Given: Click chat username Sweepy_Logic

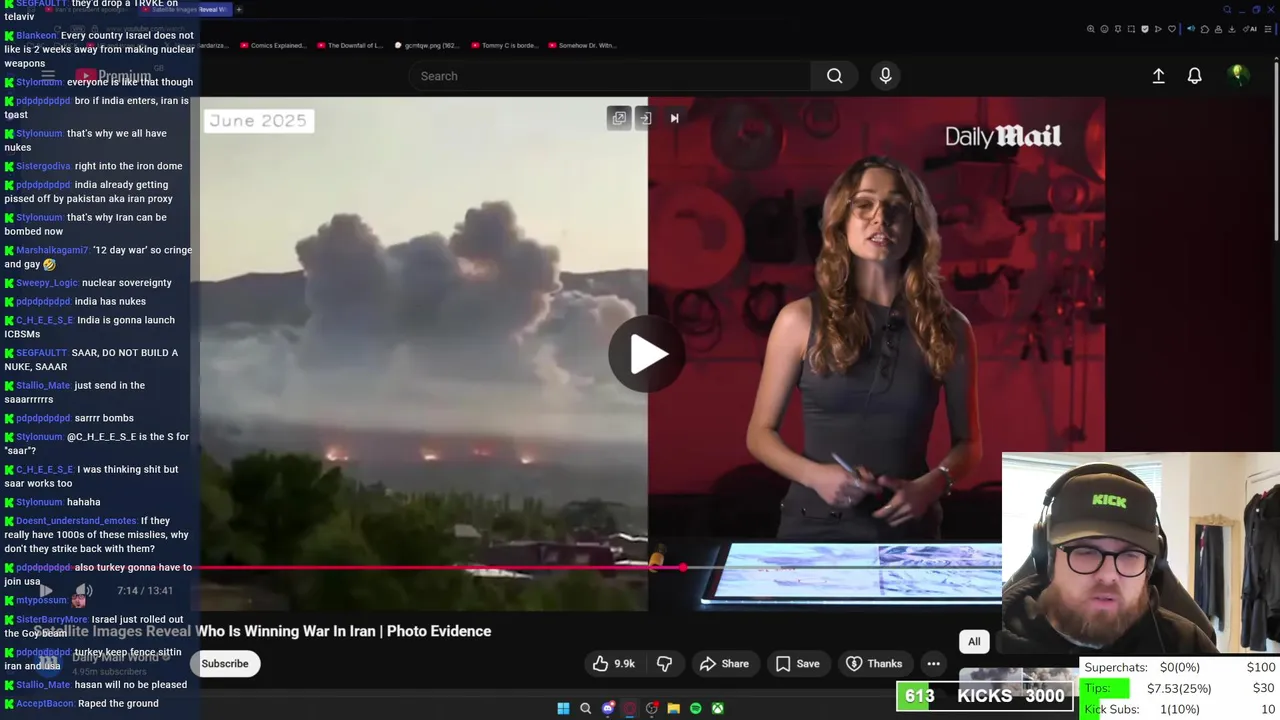Looking at the screenshot, I should click(46, 283).
